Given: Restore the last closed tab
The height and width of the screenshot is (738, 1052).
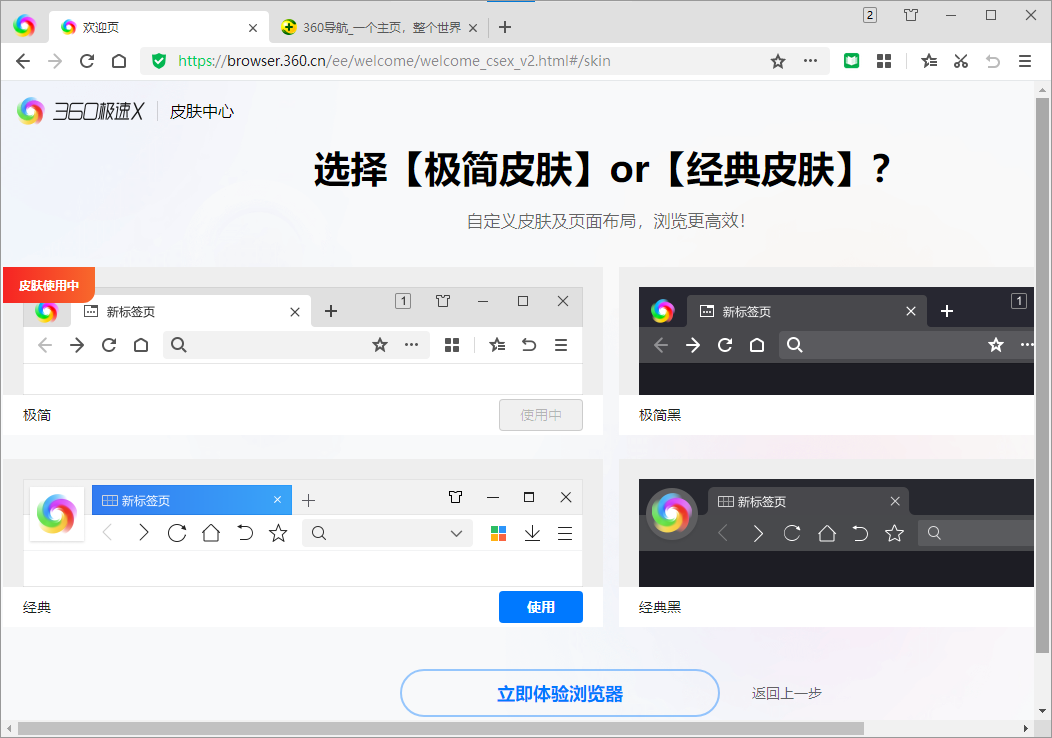Looking at the screenshot, I should (x=993, y=62).
